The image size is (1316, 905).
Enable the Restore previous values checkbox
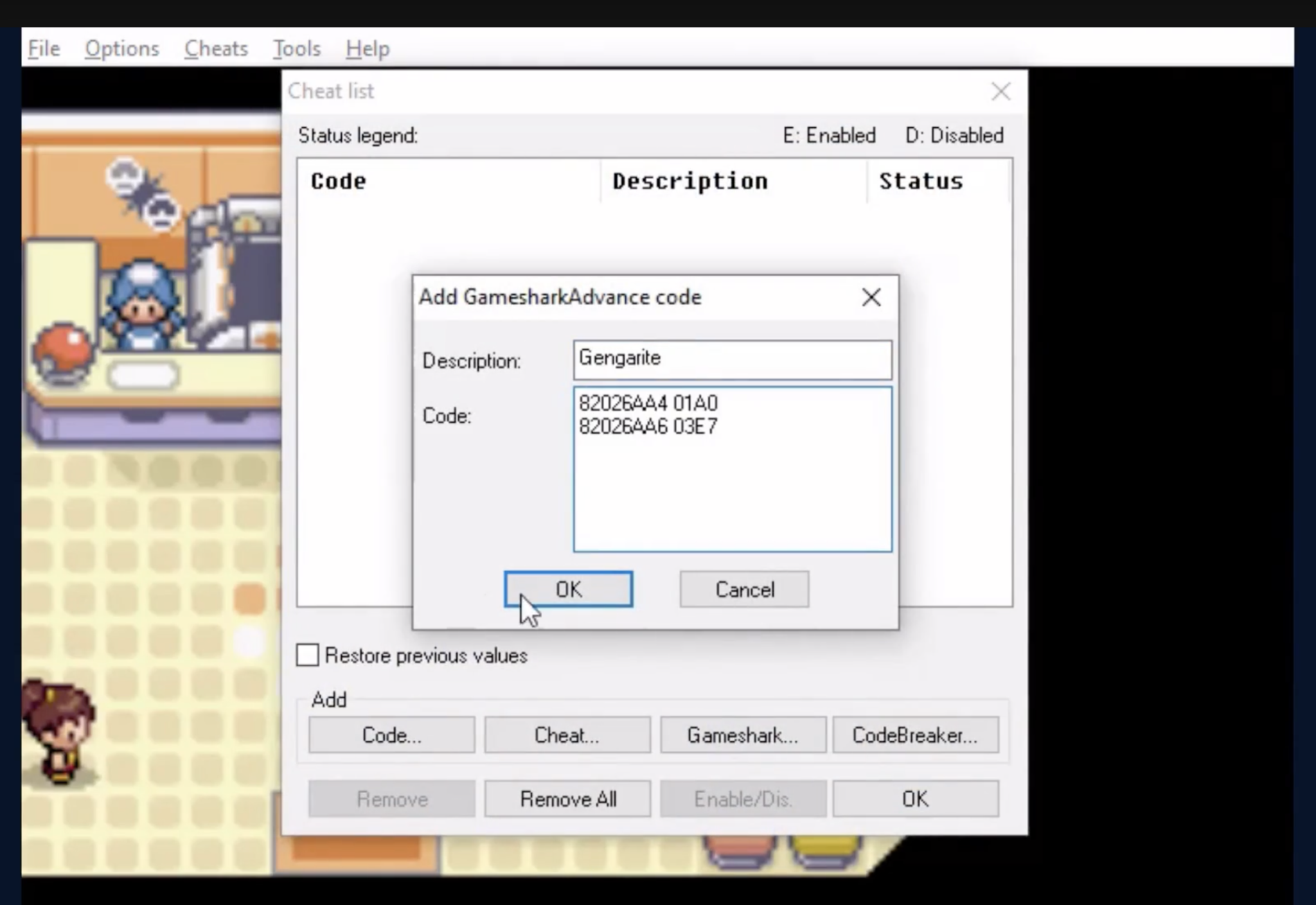tap(307, 655)
